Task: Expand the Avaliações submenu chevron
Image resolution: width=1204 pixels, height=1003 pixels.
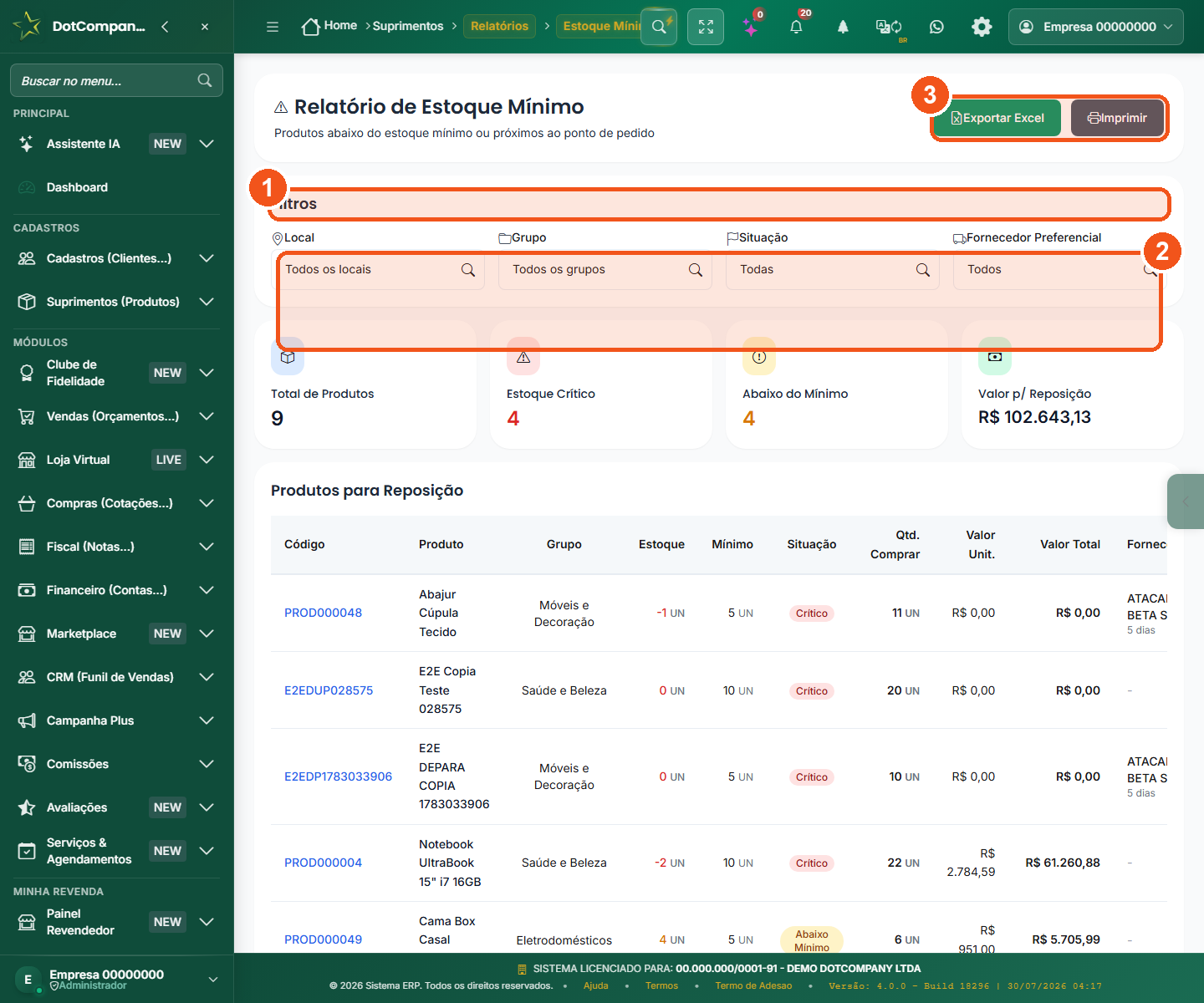Action: coord(207,807)
